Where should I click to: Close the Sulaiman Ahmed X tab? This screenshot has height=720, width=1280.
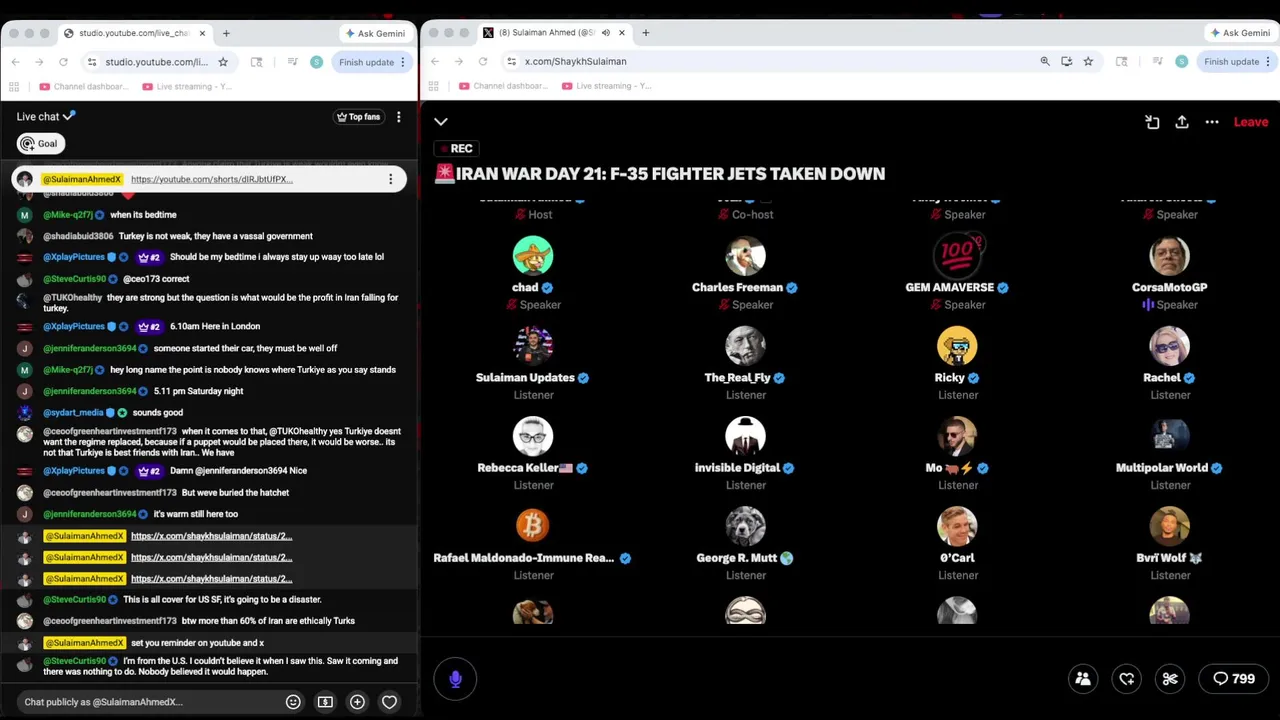(x=622, y=33)
